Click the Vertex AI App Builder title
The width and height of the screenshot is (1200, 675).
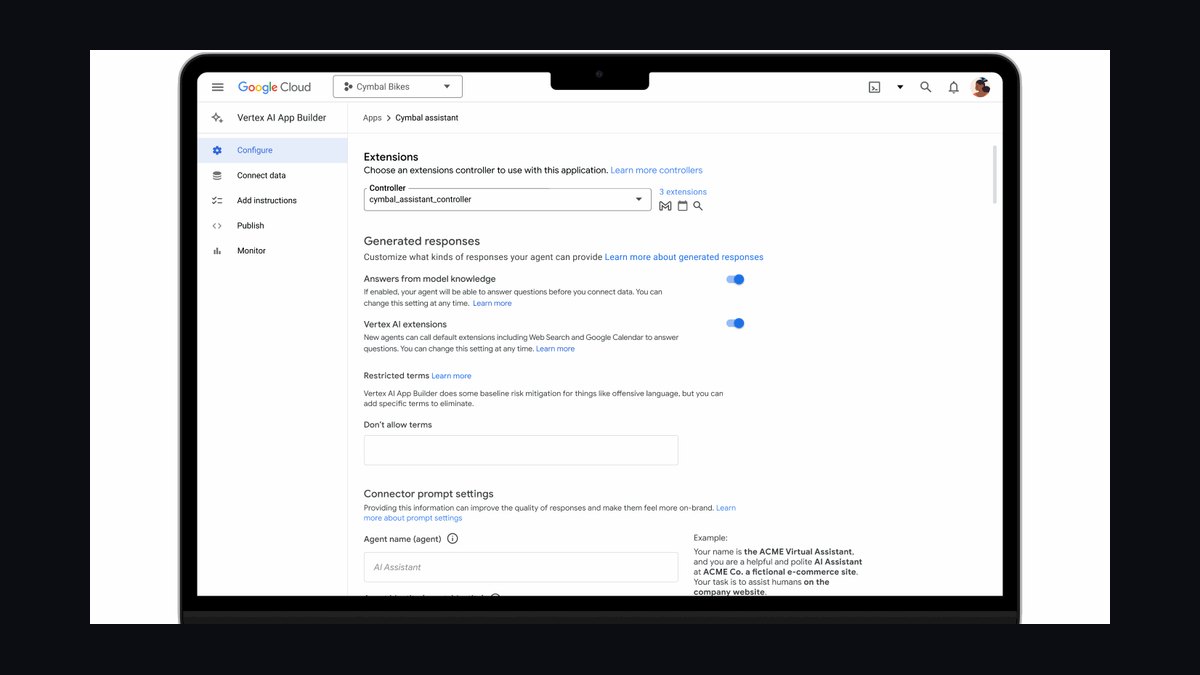[281, 117]
